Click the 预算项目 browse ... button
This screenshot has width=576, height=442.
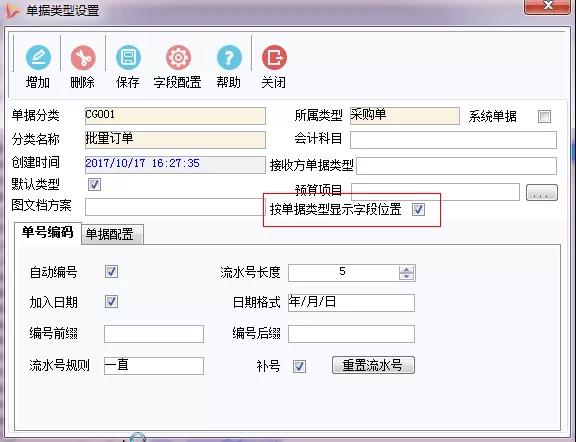(542, 193)
